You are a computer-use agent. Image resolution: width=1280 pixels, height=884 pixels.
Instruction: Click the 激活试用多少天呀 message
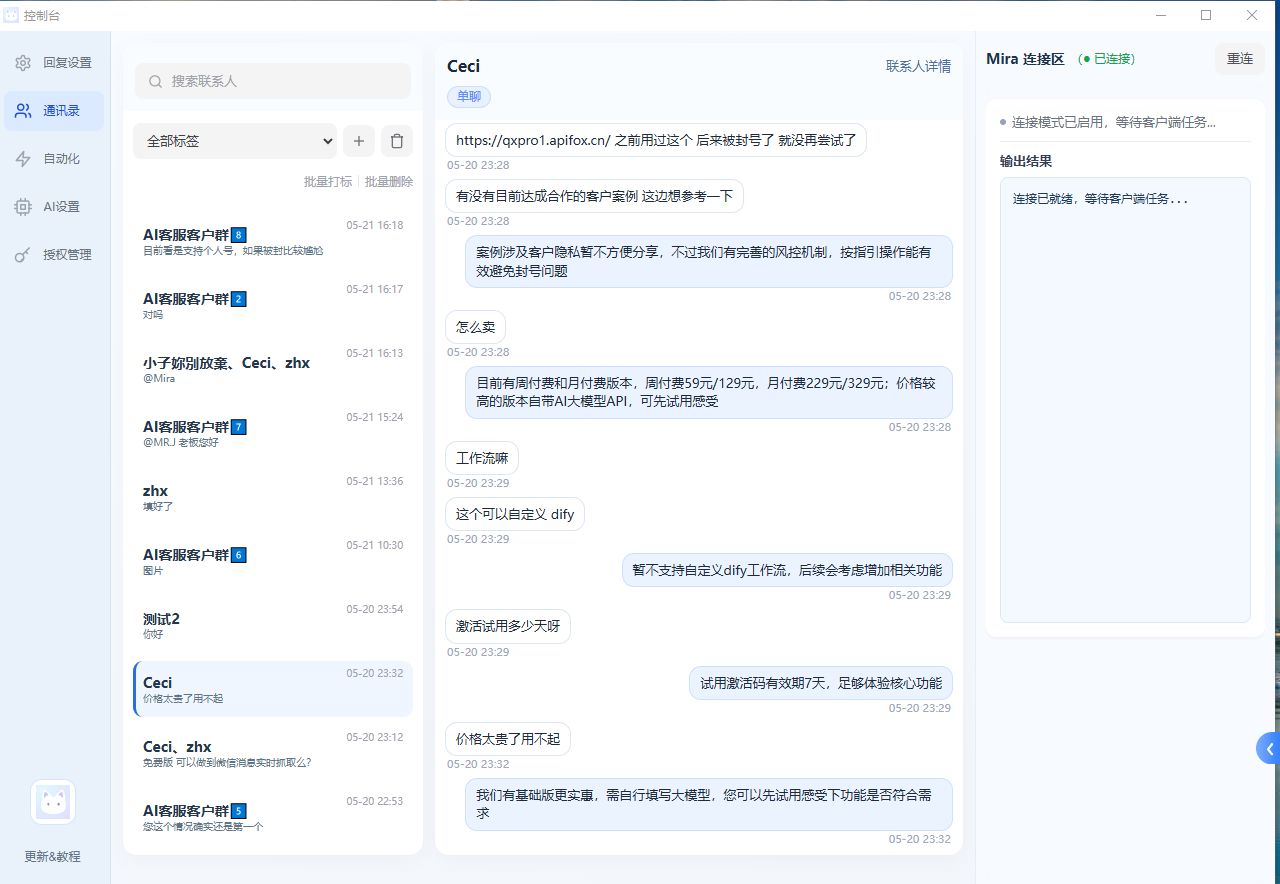coord(508,626)
